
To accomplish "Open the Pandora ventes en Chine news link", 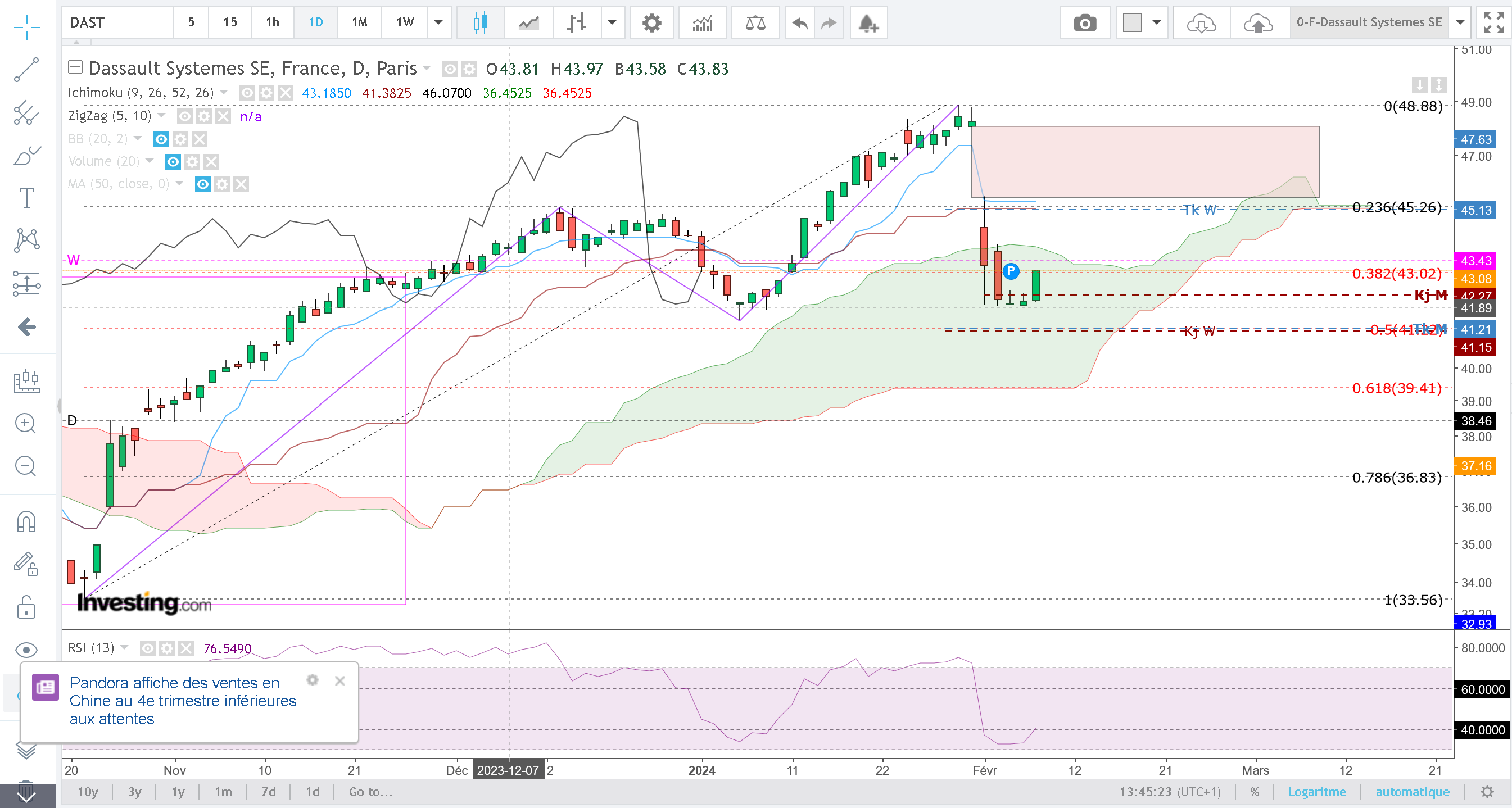I will click(x=183, y=701).
